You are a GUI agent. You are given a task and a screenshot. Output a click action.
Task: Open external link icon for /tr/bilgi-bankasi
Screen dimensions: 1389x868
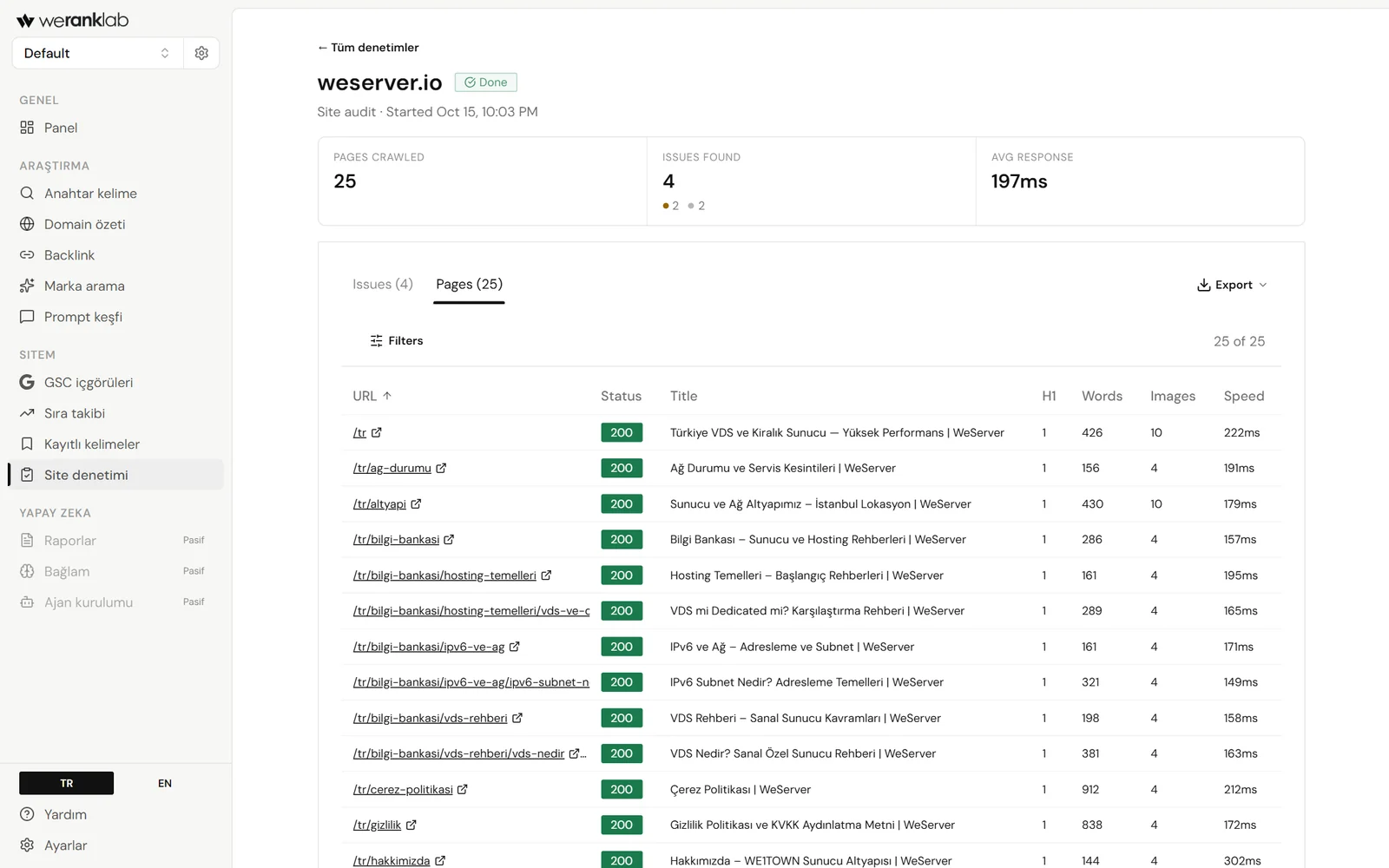[449, 539]
